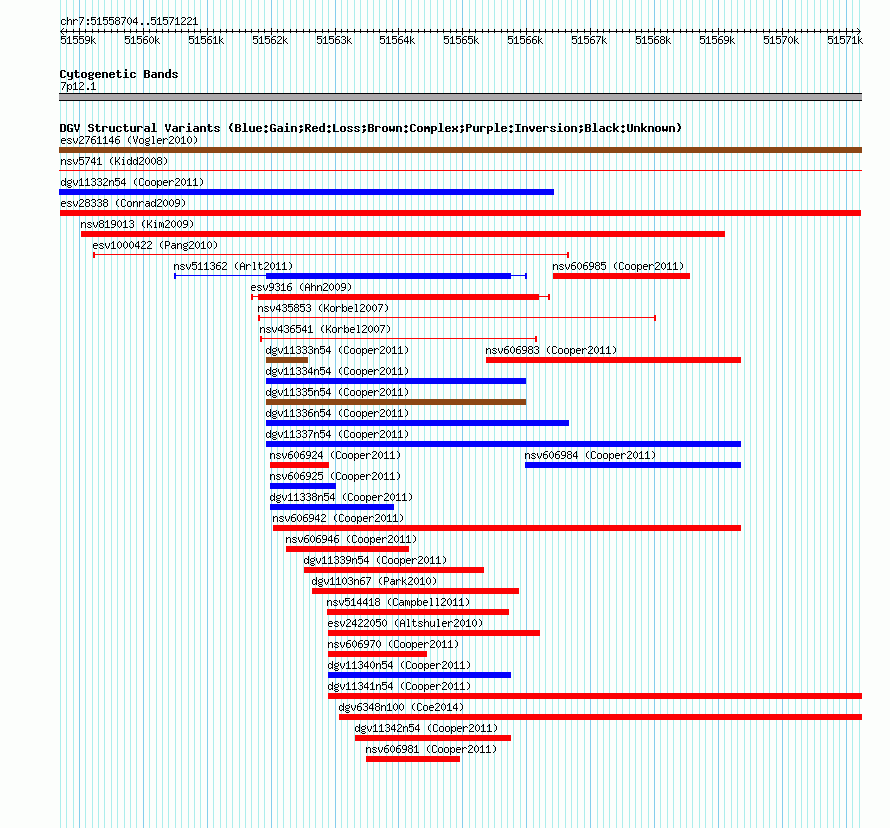The image size is (890, 828).
Task: Click nsv606970 (Cooper2011) label
Action: click(393, 644)
